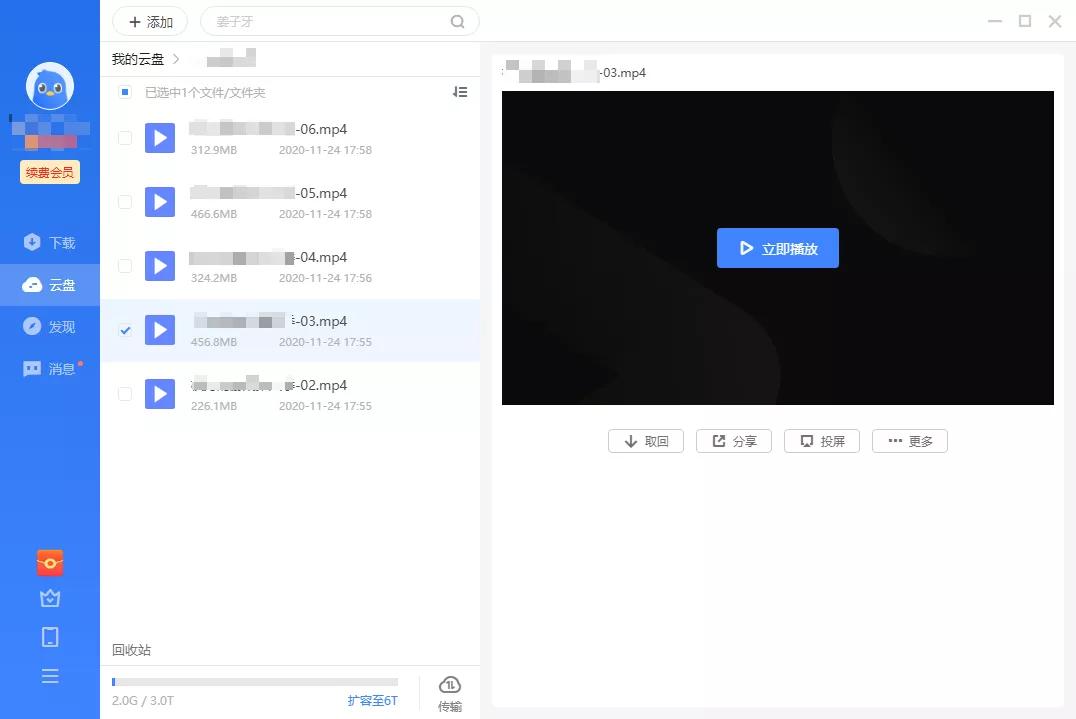Click the 2.0G / 3.0T storage text
Screen dimensions: 1076x719
143,700
